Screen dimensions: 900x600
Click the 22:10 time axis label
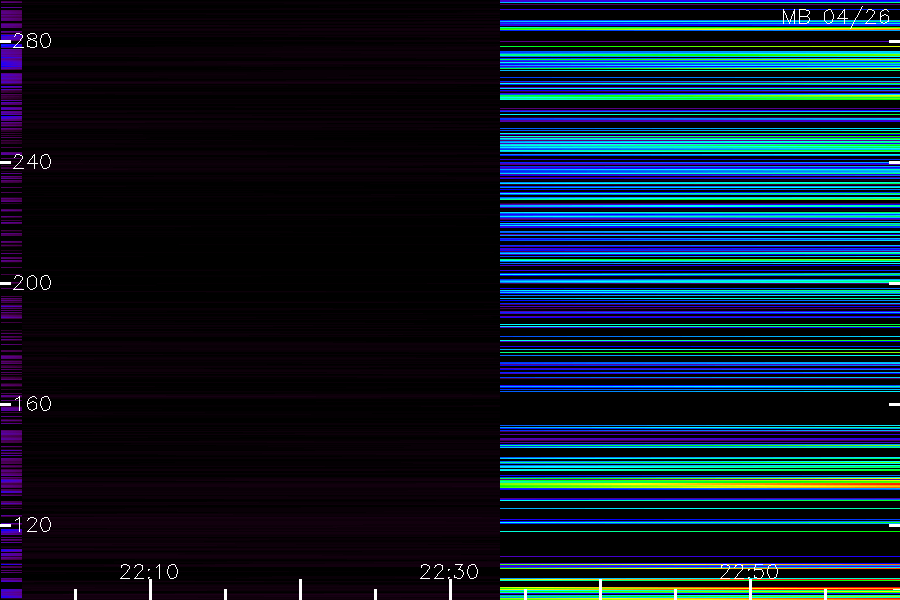coord(149,572)
